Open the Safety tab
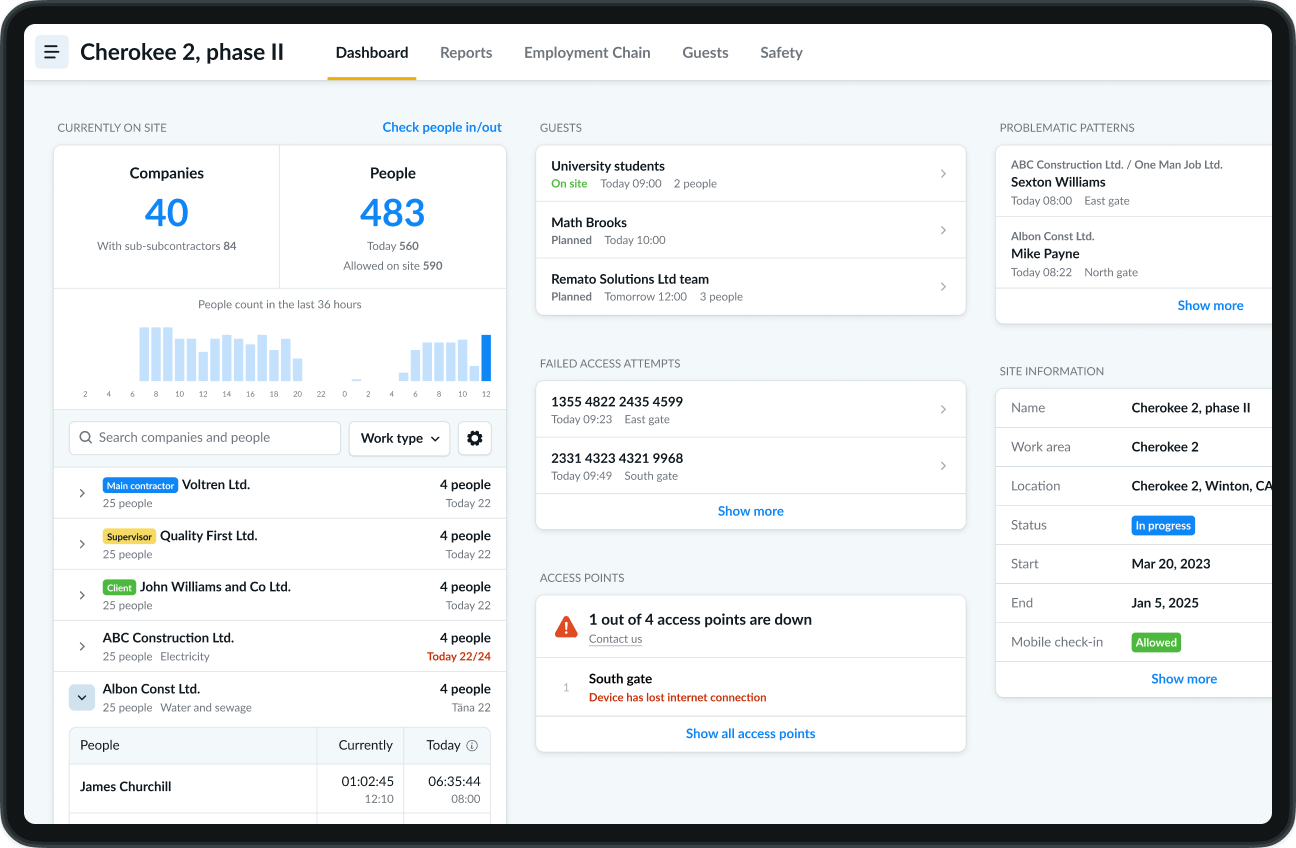The width and height of the screenshot is (1296, 848). coord(781,53)
